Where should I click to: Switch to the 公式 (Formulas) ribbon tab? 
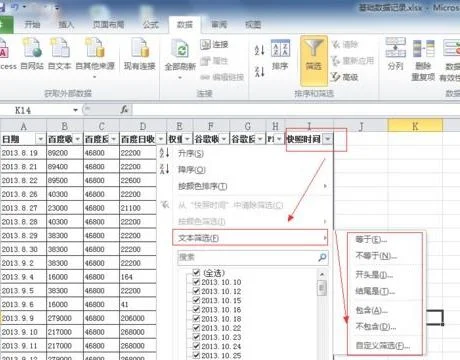151,24
